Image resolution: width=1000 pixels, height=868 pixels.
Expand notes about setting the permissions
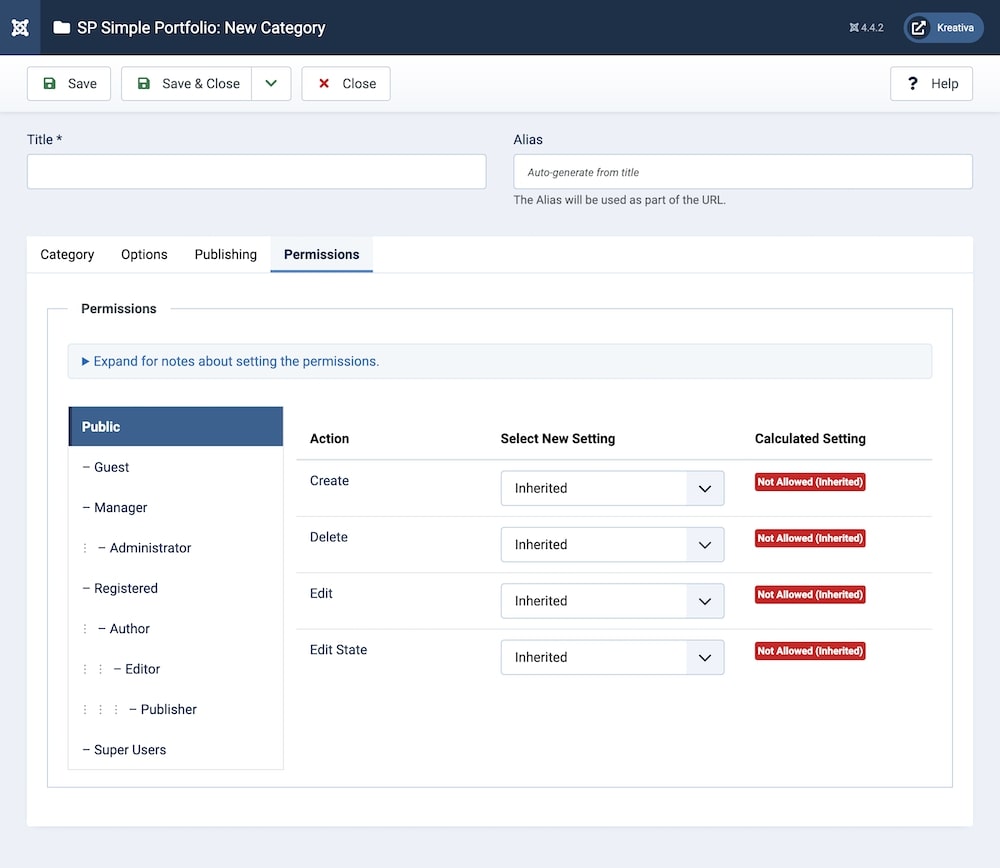tap(230, 362)
